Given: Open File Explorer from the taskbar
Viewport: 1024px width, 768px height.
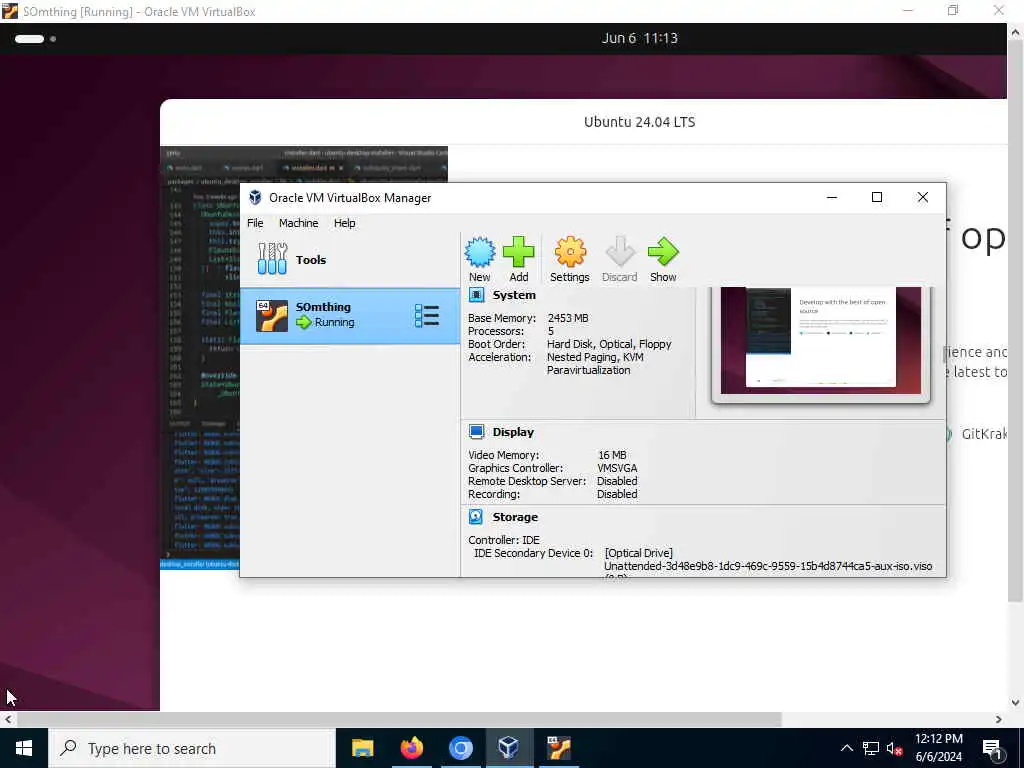Looking at the screenshot, I should tap(362, 748).
